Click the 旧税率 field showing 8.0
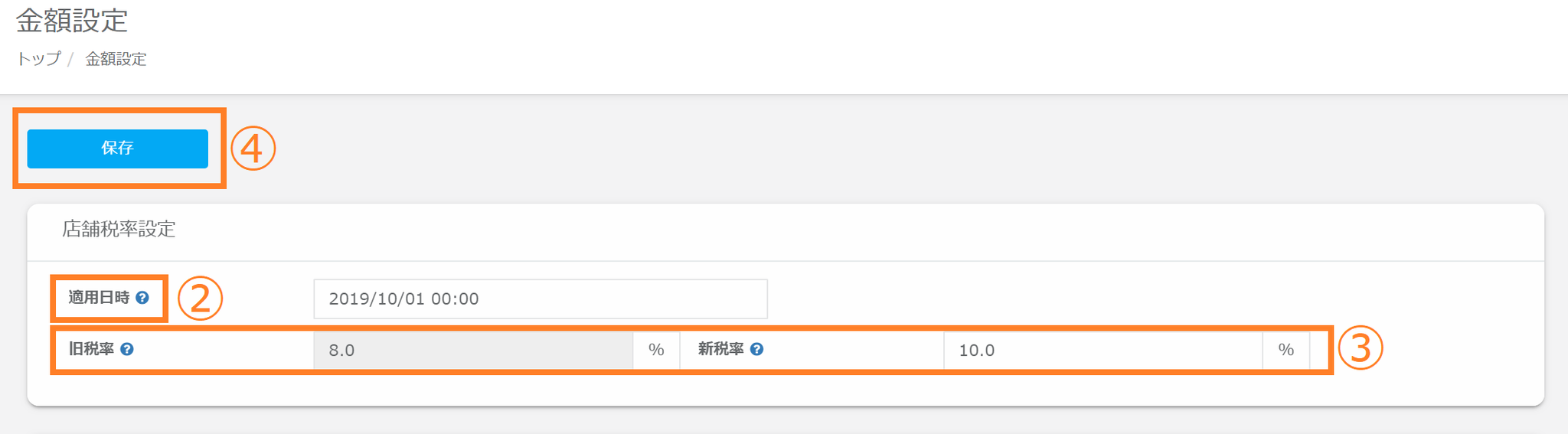 click(x=472, y=350)
